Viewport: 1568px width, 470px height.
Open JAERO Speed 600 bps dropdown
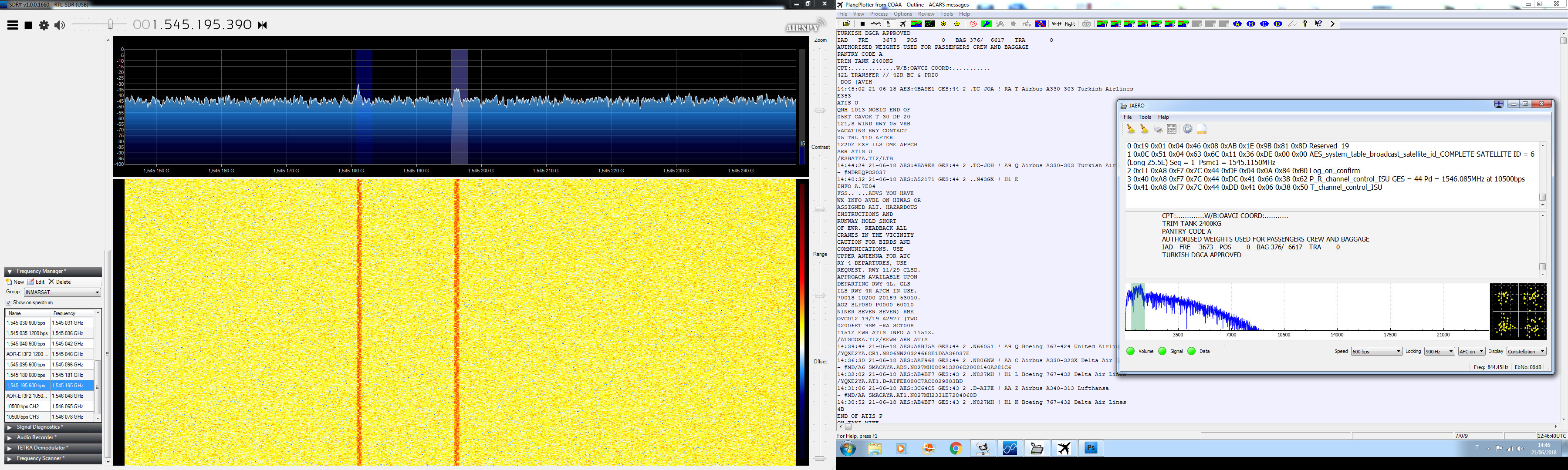[1376, 352]
